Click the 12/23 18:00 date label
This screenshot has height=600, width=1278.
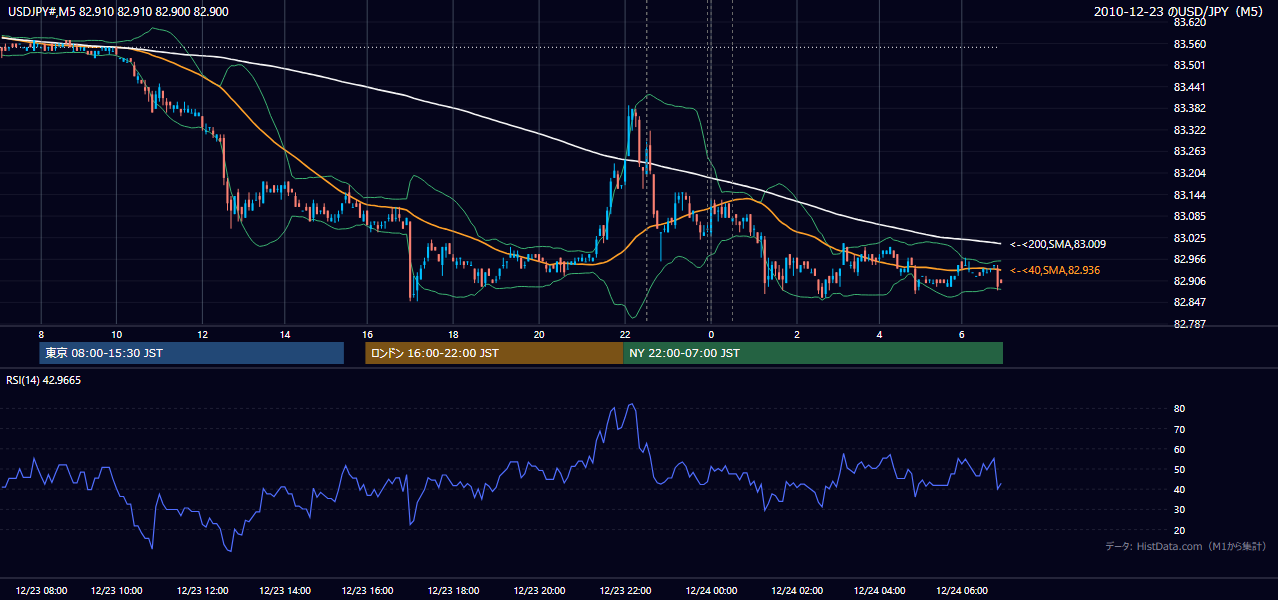(x=453, y=590)
